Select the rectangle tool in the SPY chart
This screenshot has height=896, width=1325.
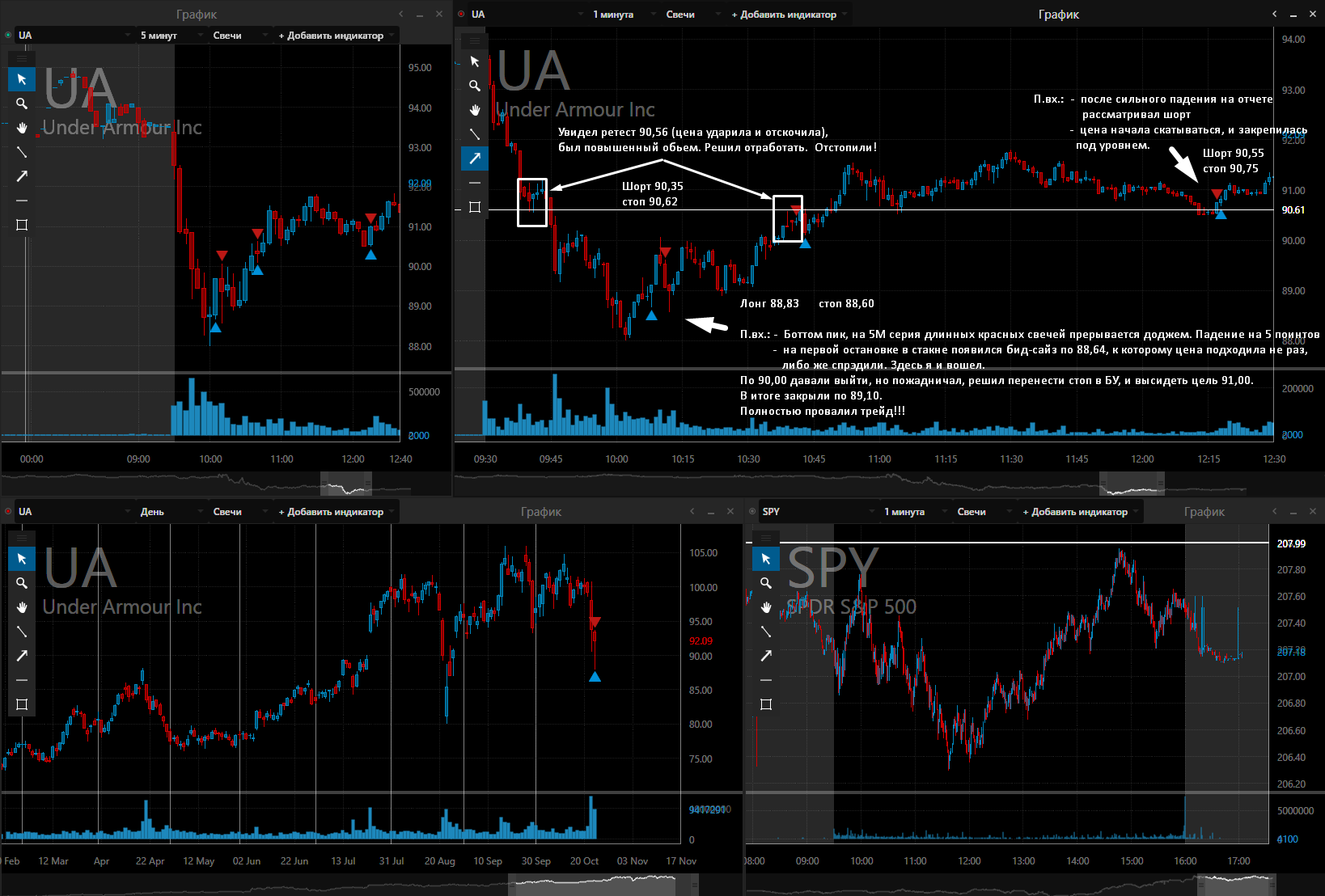coord(766,704)
